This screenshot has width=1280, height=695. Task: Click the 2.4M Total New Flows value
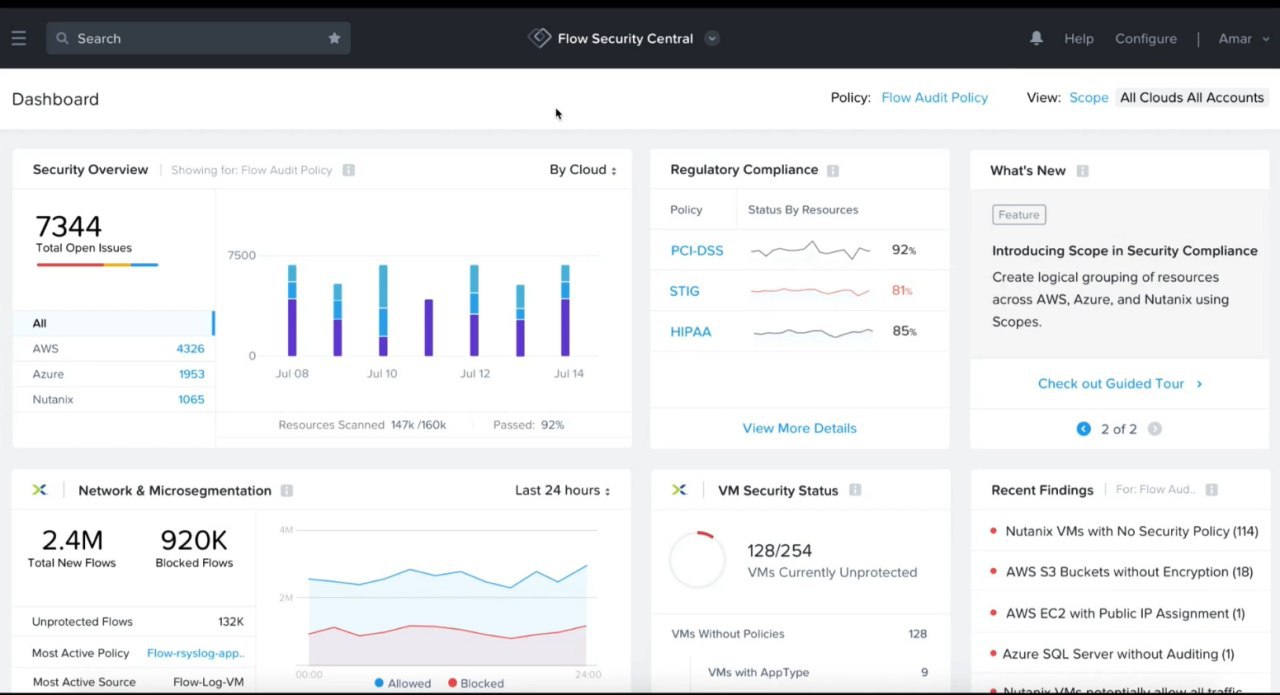pos(72,540)
